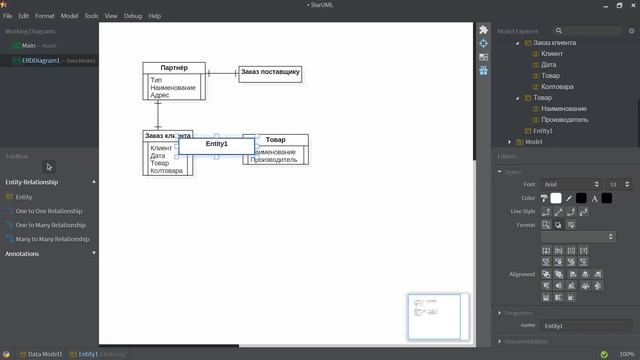The height and width of the screenshot is (360, 640).
Task: Expand the Annotations toolbox section
Action: (94, 253)
